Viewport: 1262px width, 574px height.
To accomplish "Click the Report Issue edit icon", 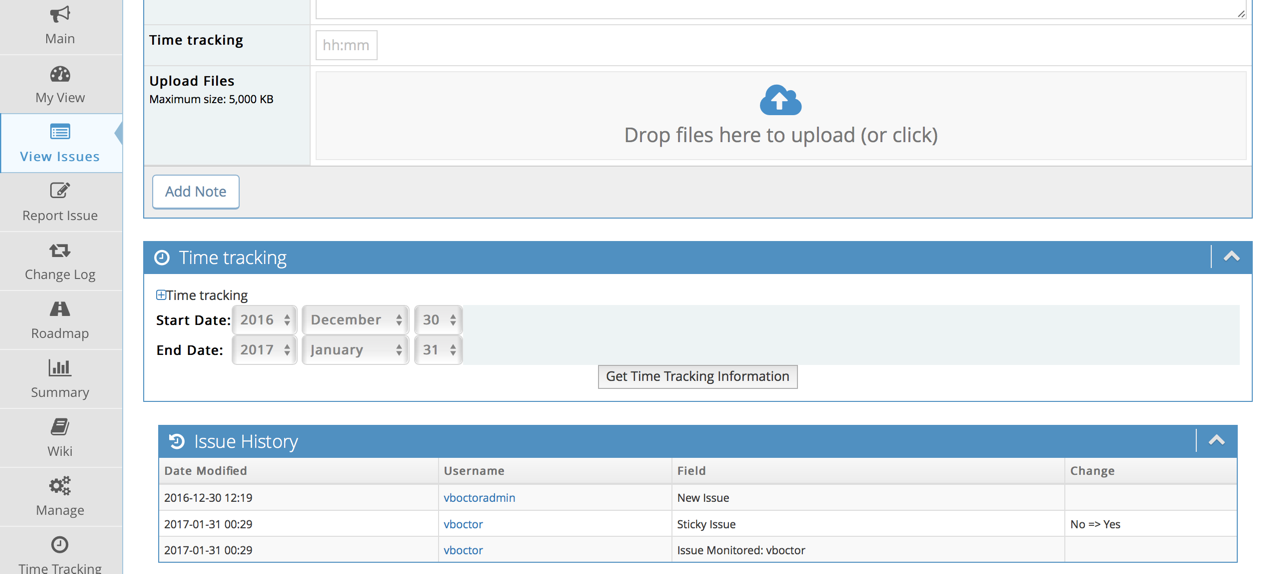I will tap(60, 190).
